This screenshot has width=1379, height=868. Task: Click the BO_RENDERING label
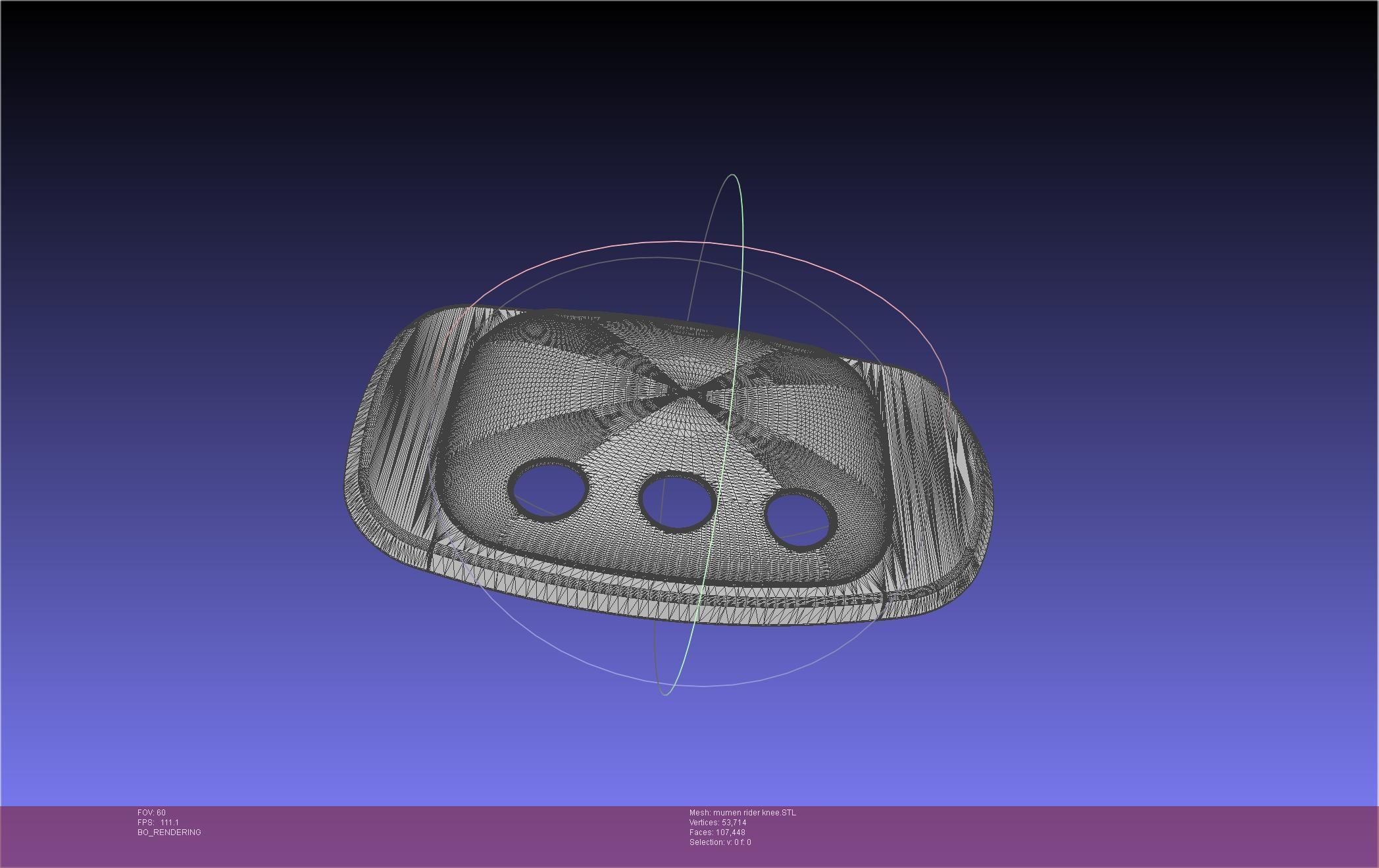point(169,832)
